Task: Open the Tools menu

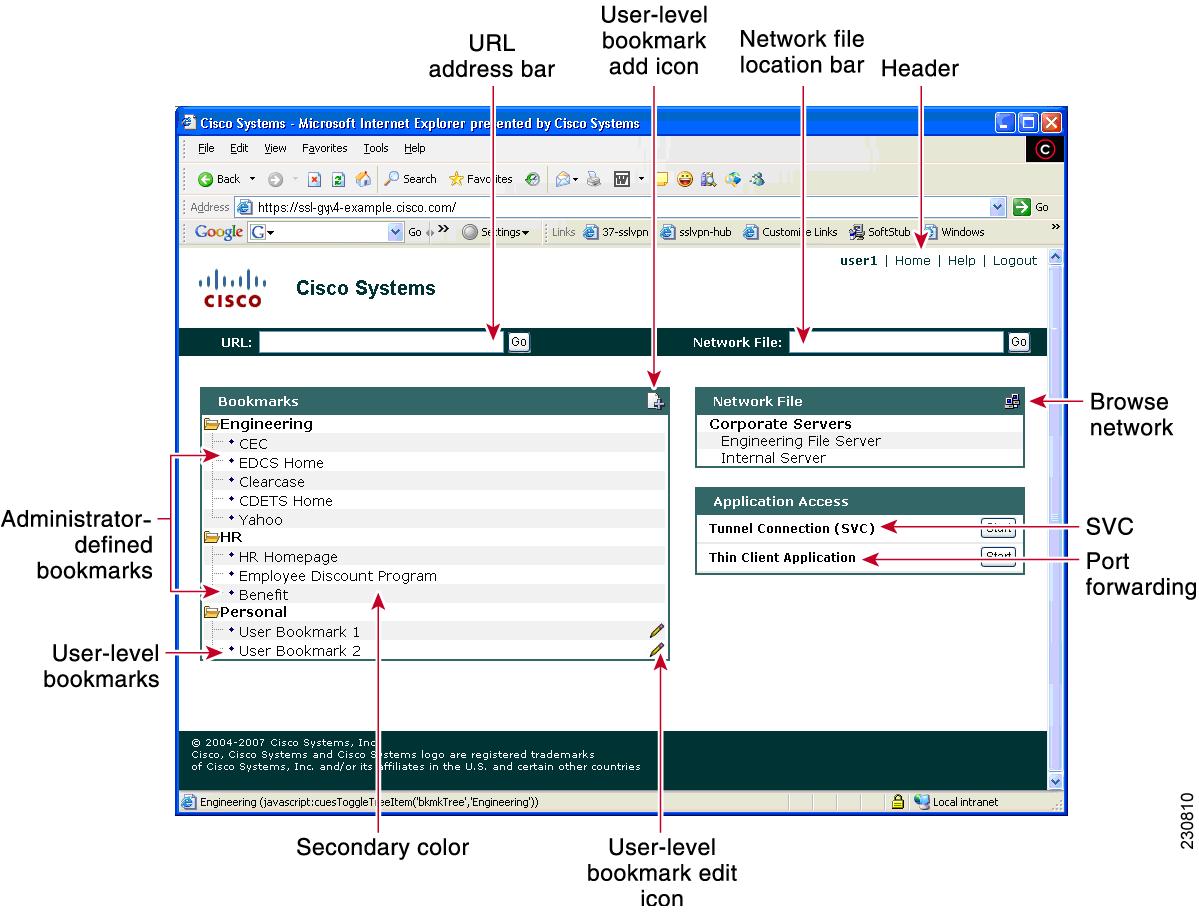Action: [375, 148]
